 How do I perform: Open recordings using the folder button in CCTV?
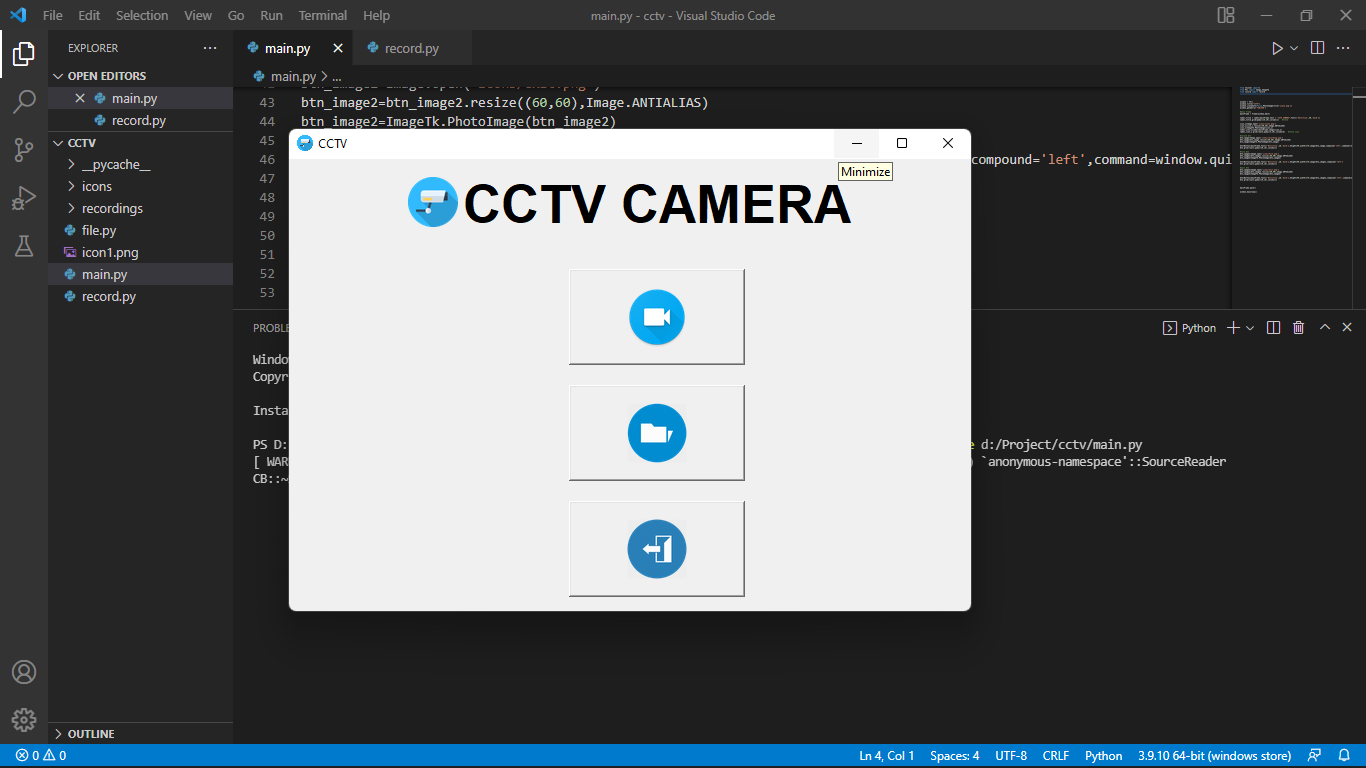[x=656, y=432]
